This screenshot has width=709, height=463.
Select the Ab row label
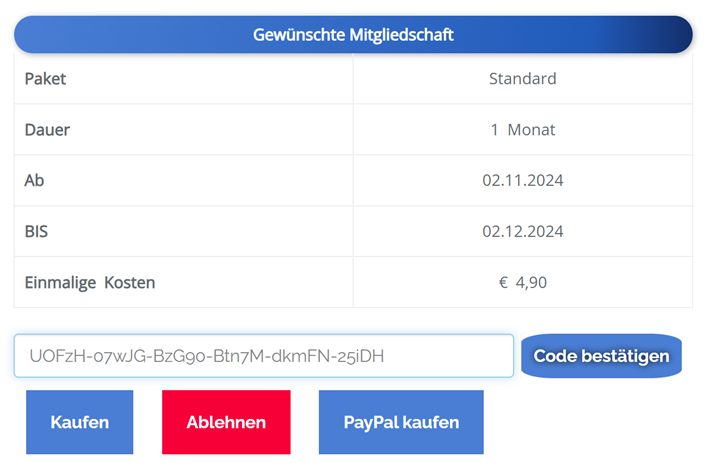point(34,181)
